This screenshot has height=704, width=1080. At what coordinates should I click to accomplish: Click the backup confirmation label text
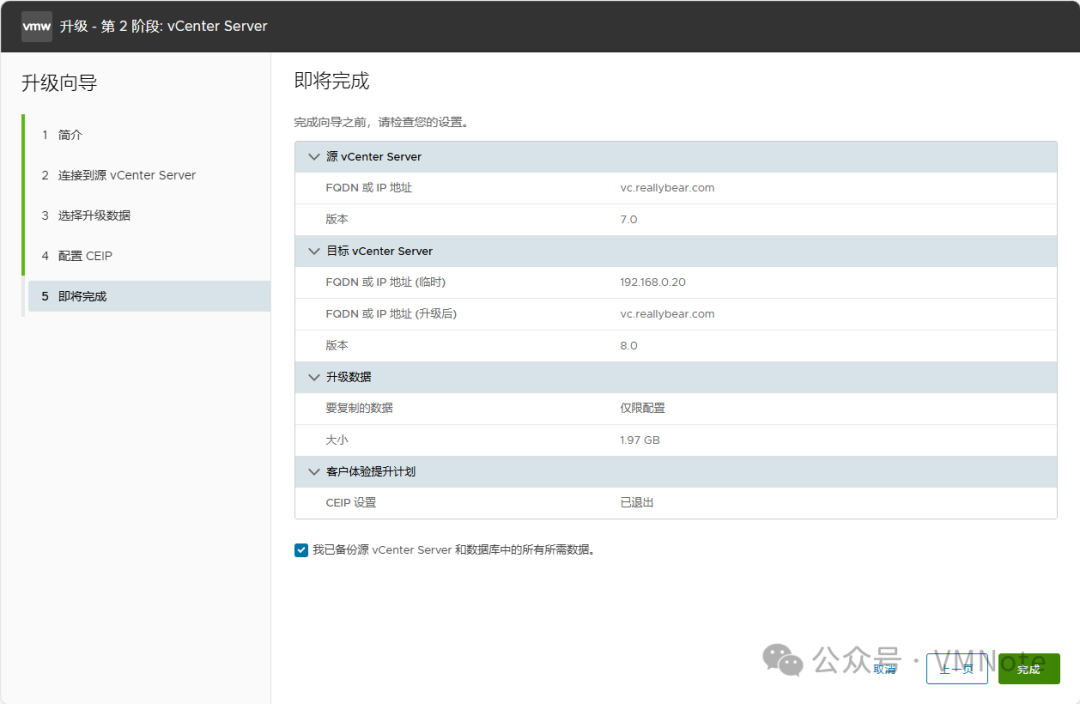click(x=453, y=550)
